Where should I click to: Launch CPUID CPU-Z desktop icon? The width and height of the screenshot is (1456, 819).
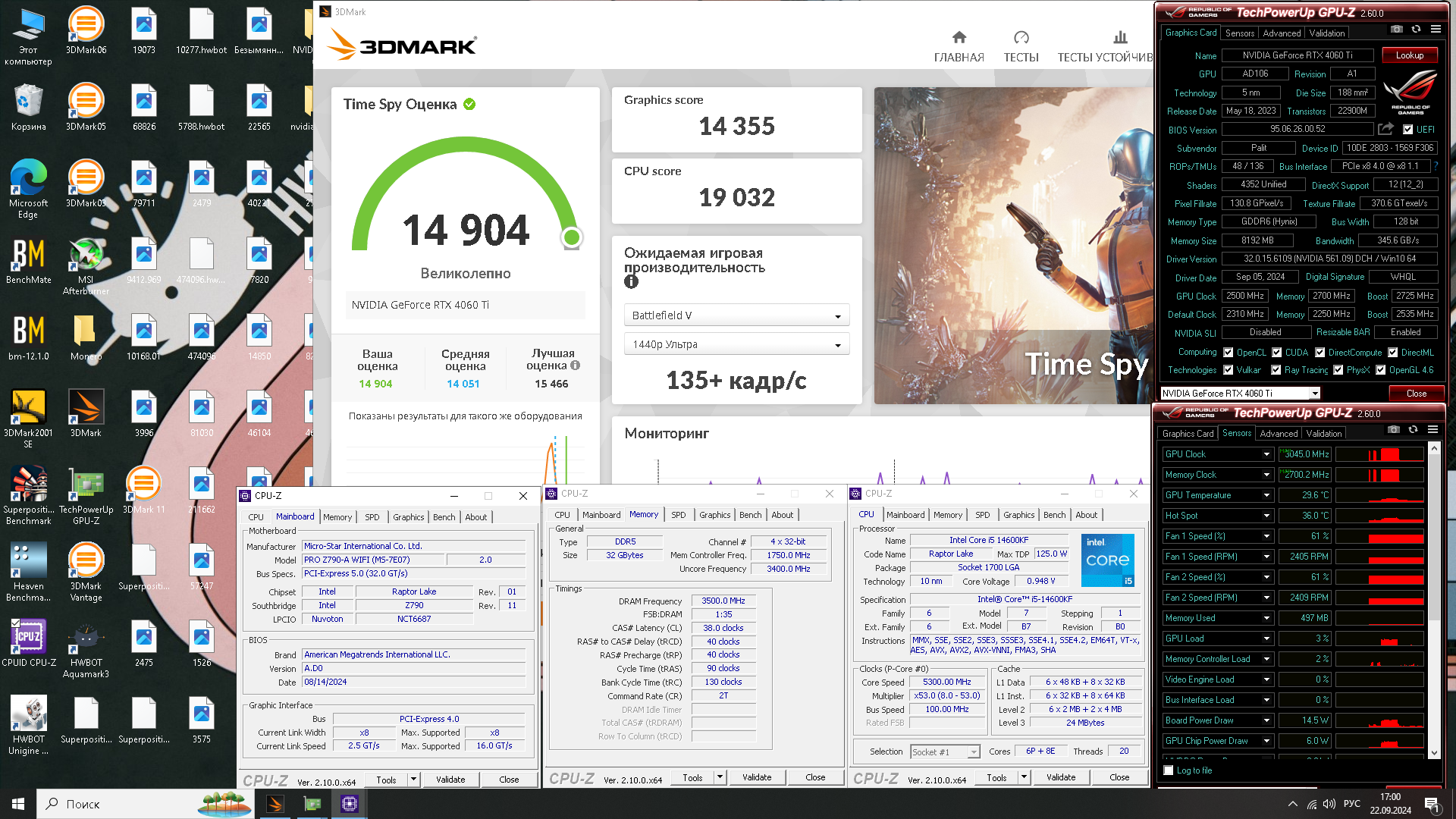click(x=28, y=643)
